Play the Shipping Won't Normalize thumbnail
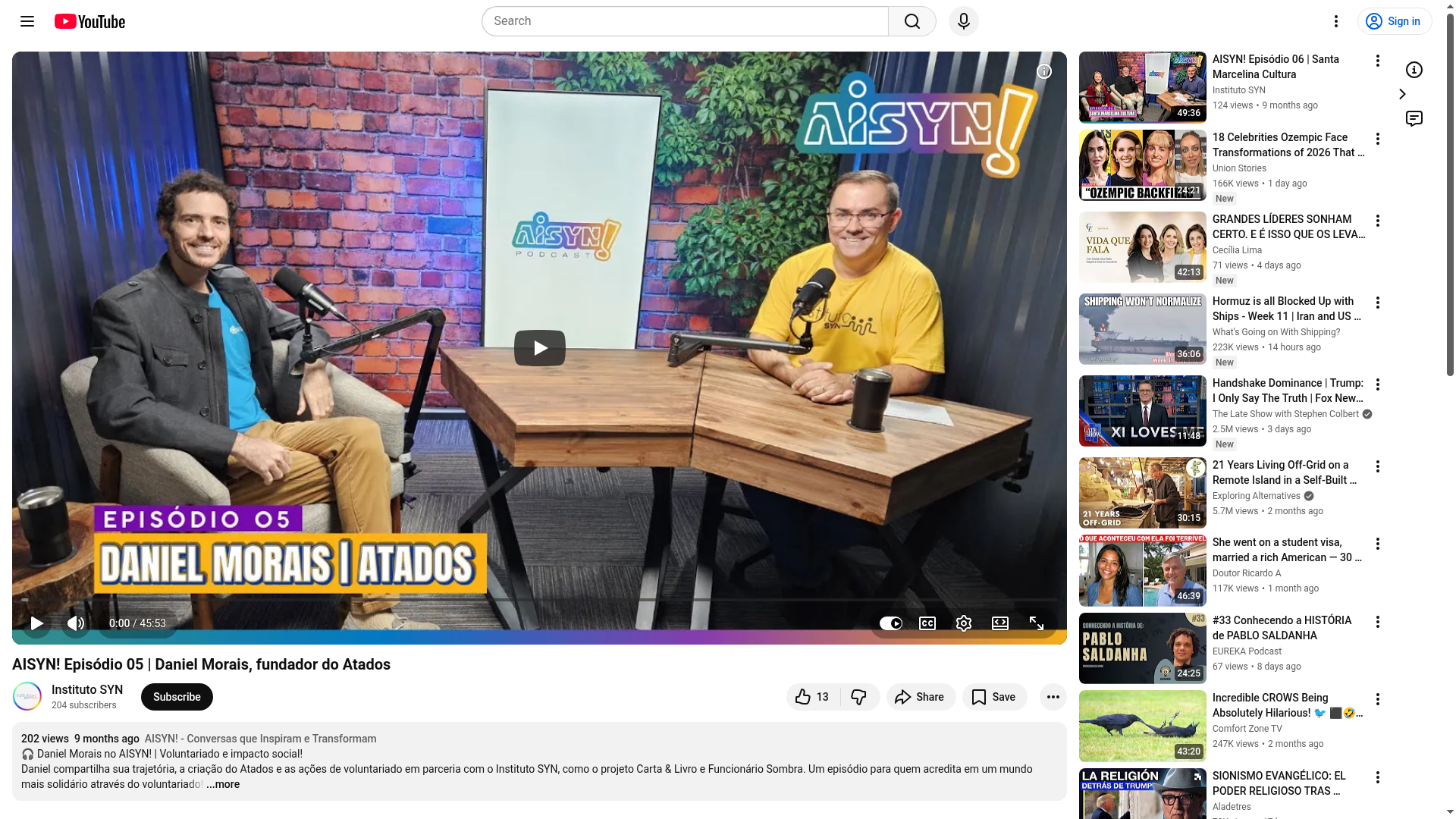 [1143, 329]
